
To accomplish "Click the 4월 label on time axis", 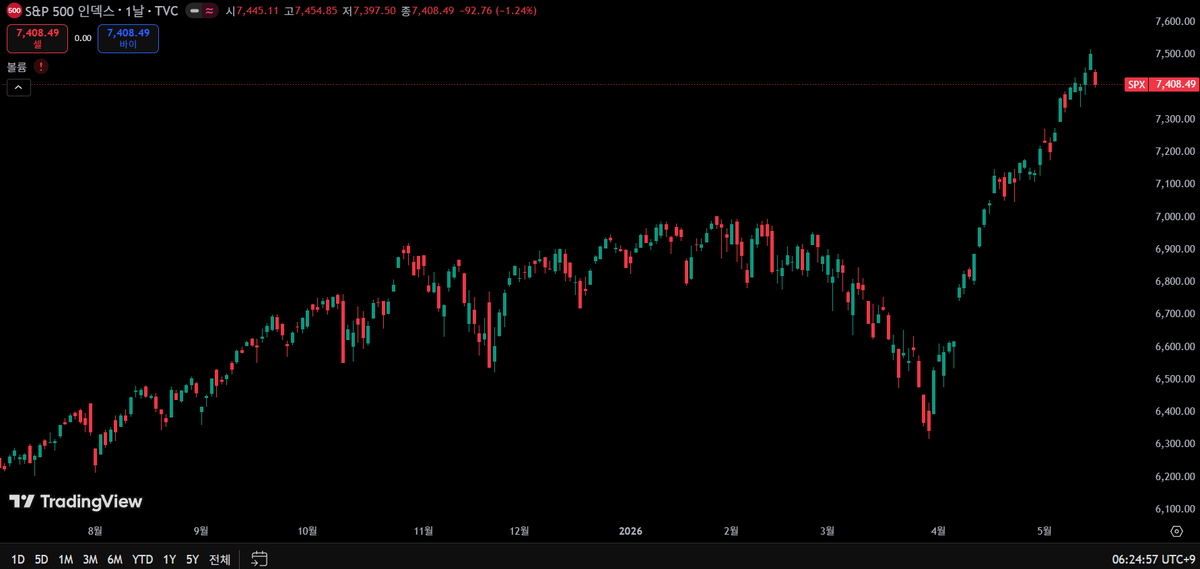I will pos(938,531).
